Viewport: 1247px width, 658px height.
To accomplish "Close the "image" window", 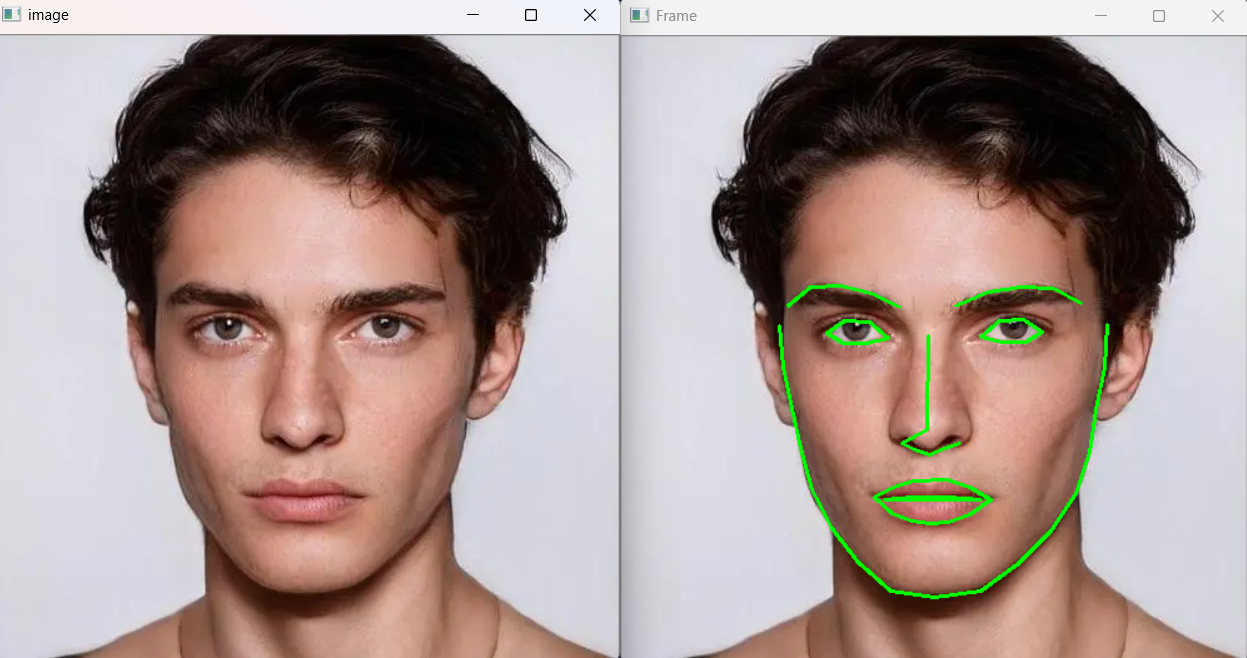I will click(x=589, y=15).
